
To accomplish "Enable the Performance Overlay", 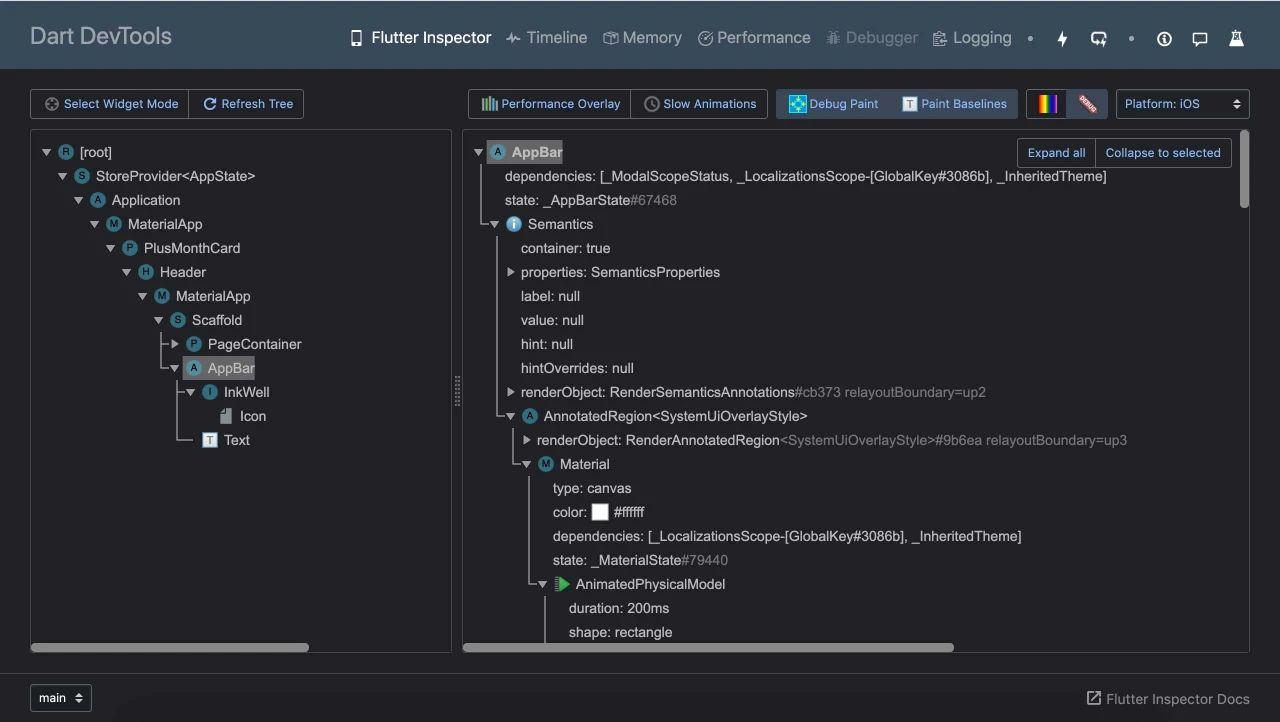I will [550, 104].
